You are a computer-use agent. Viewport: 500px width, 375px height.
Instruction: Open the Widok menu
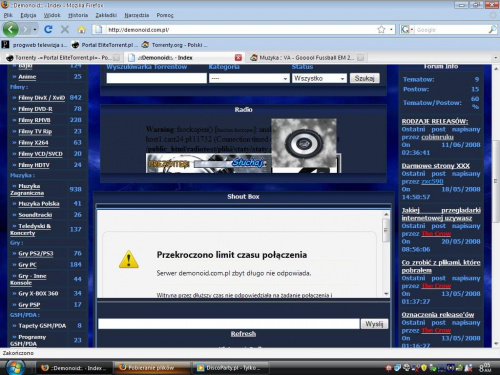pyautogui.click(x=52, y=15)
